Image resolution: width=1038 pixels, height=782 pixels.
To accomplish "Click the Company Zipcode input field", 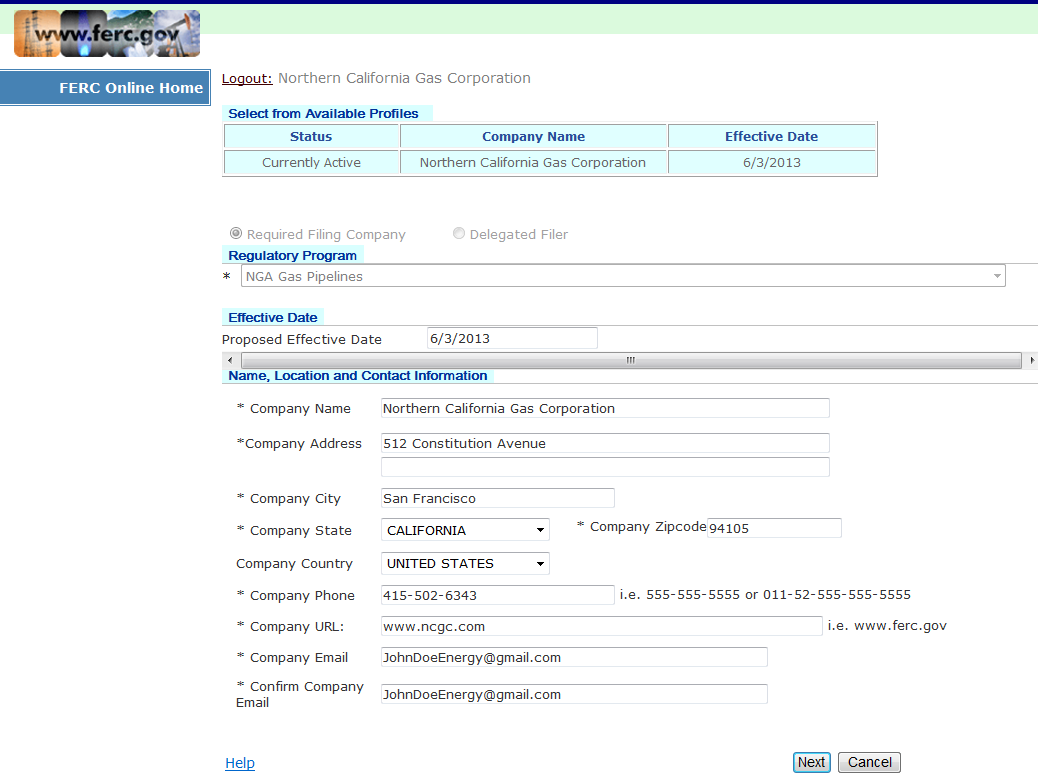I will point(774,528).
